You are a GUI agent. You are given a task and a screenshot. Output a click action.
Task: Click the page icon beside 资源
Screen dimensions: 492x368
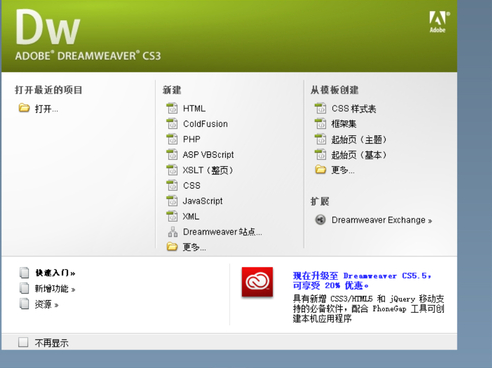pyautogui.click(x=24, y=304)
